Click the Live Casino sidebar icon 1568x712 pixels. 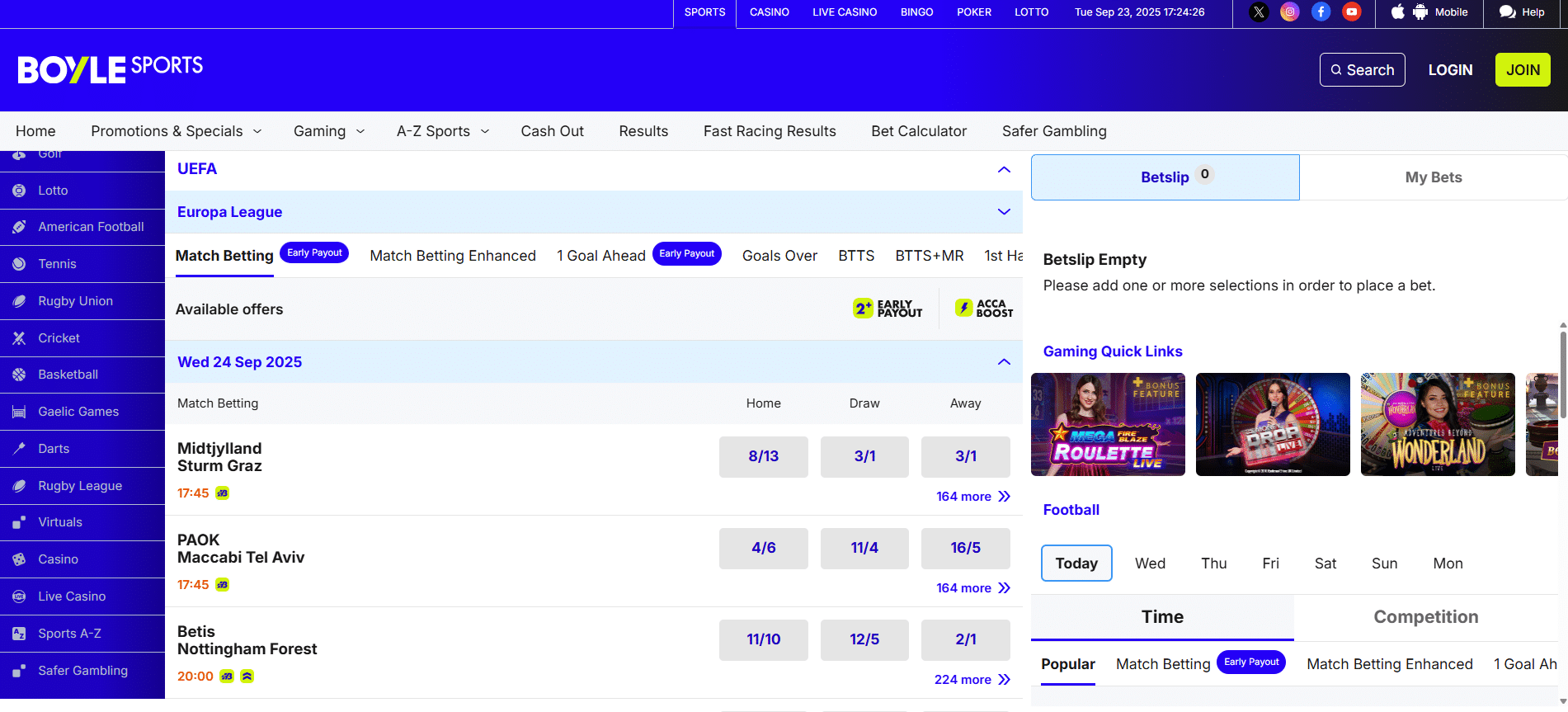[x=19, y=596]
